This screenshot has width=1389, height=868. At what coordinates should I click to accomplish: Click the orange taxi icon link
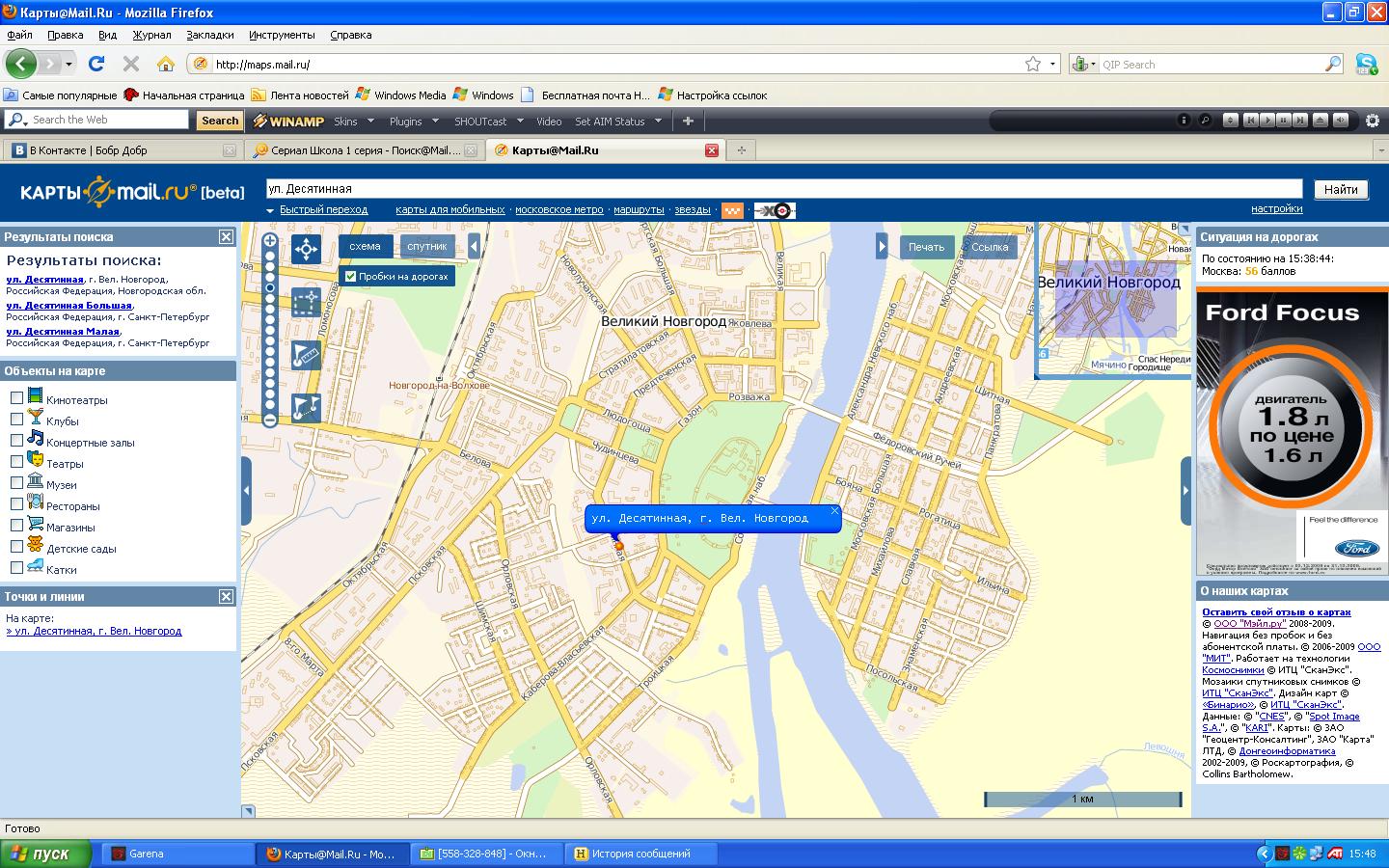coord(732,210)
